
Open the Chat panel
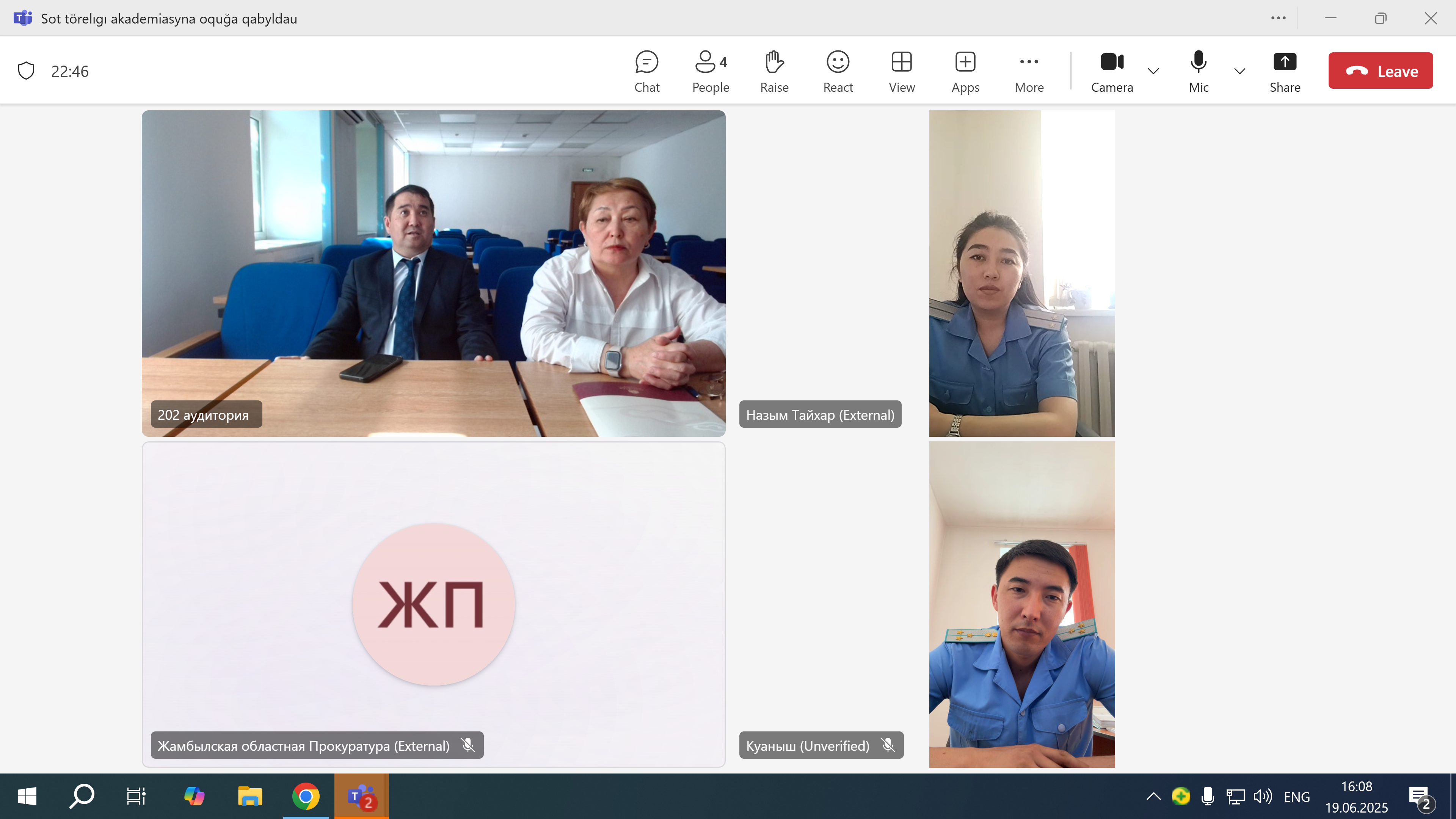click(x=646, y=71)
